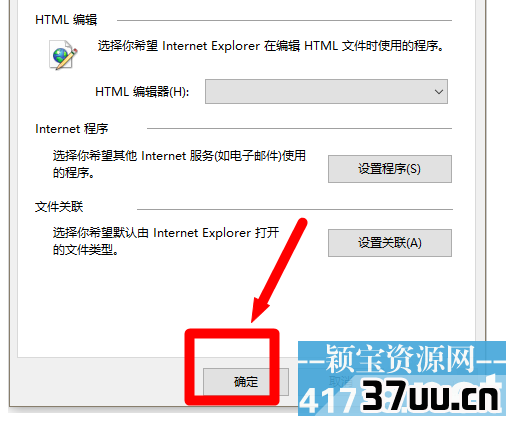
Task: Select the Internet 程序 section heading
Action: coord(72,129)
